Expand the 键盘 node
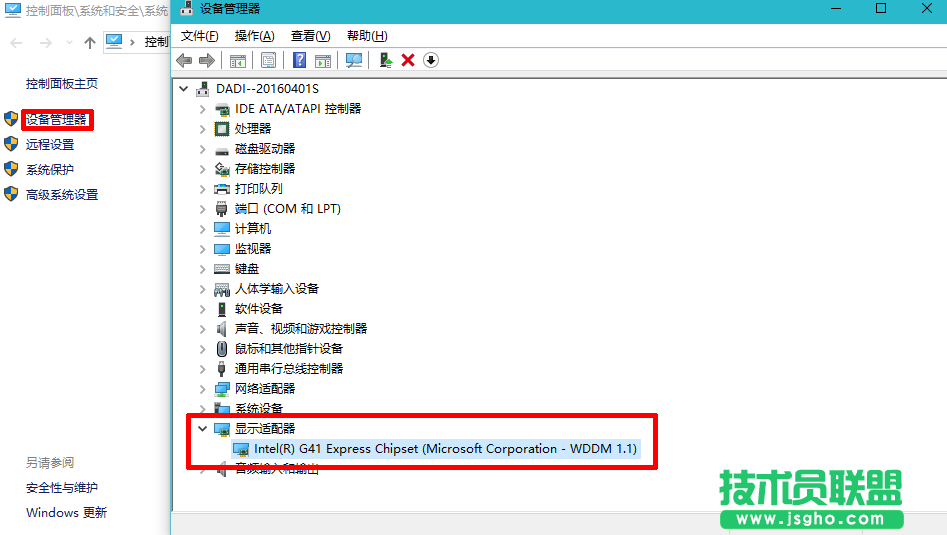 point(202,269)
